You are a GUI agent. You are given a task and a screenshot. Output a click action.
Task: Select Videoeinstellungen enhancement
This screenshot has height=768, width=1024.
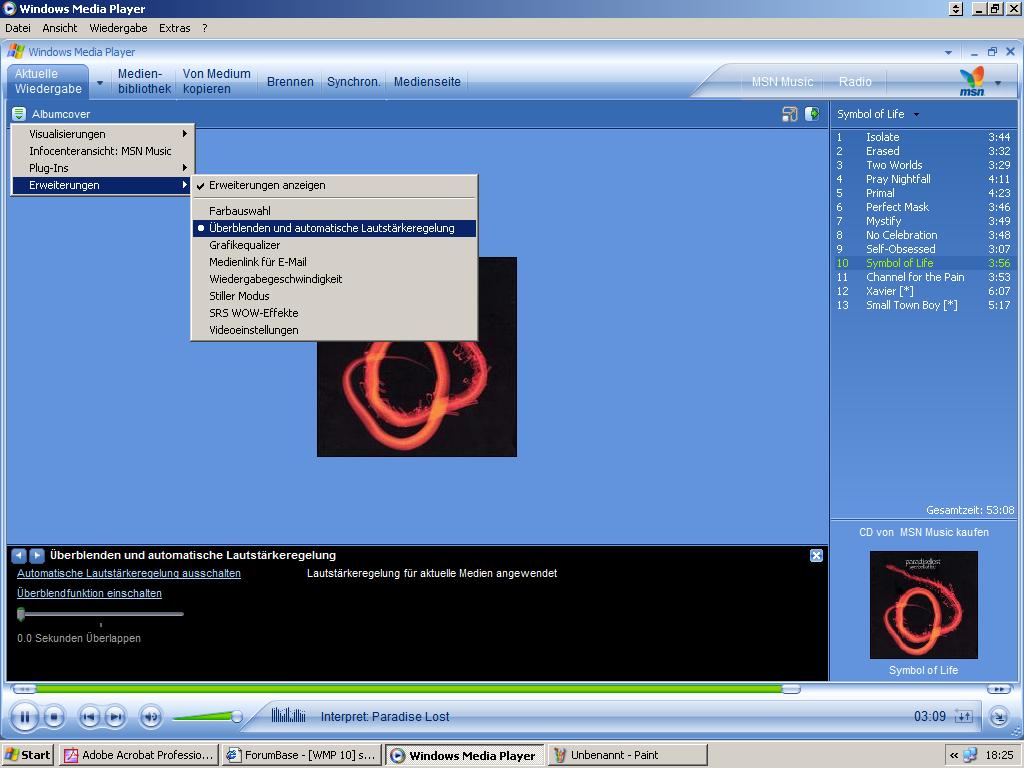334,330
